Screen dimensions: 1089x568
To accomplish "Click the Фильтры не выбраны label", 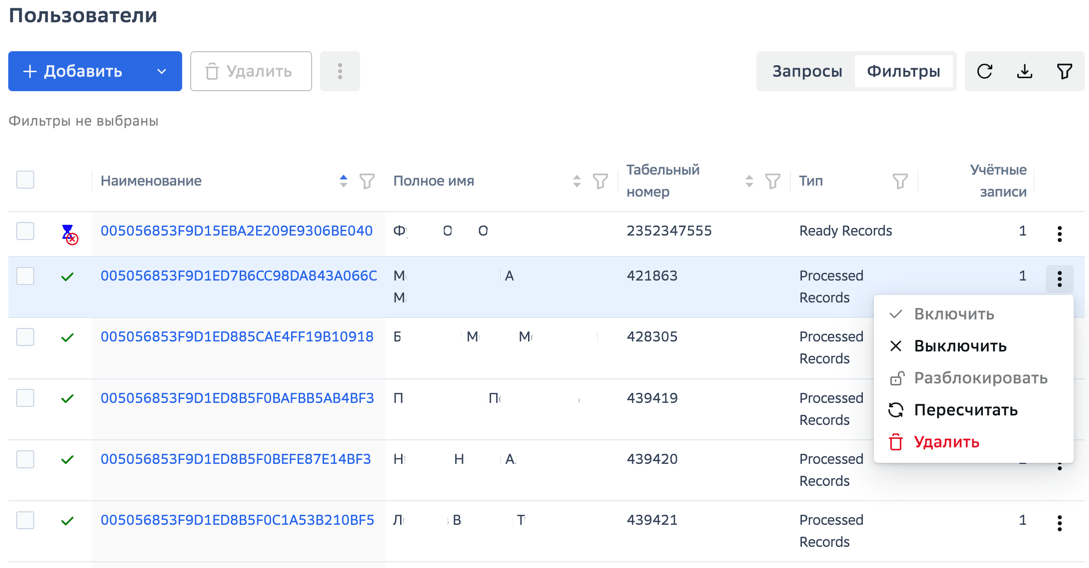I will click(x=83, y=121).
